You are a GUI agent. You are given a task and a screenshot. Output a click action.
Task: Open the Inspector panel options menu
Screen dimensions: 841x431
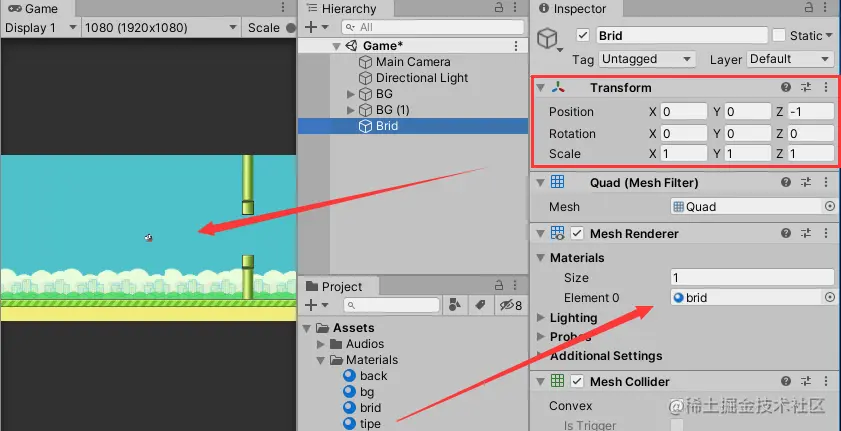tap(827, 8)
